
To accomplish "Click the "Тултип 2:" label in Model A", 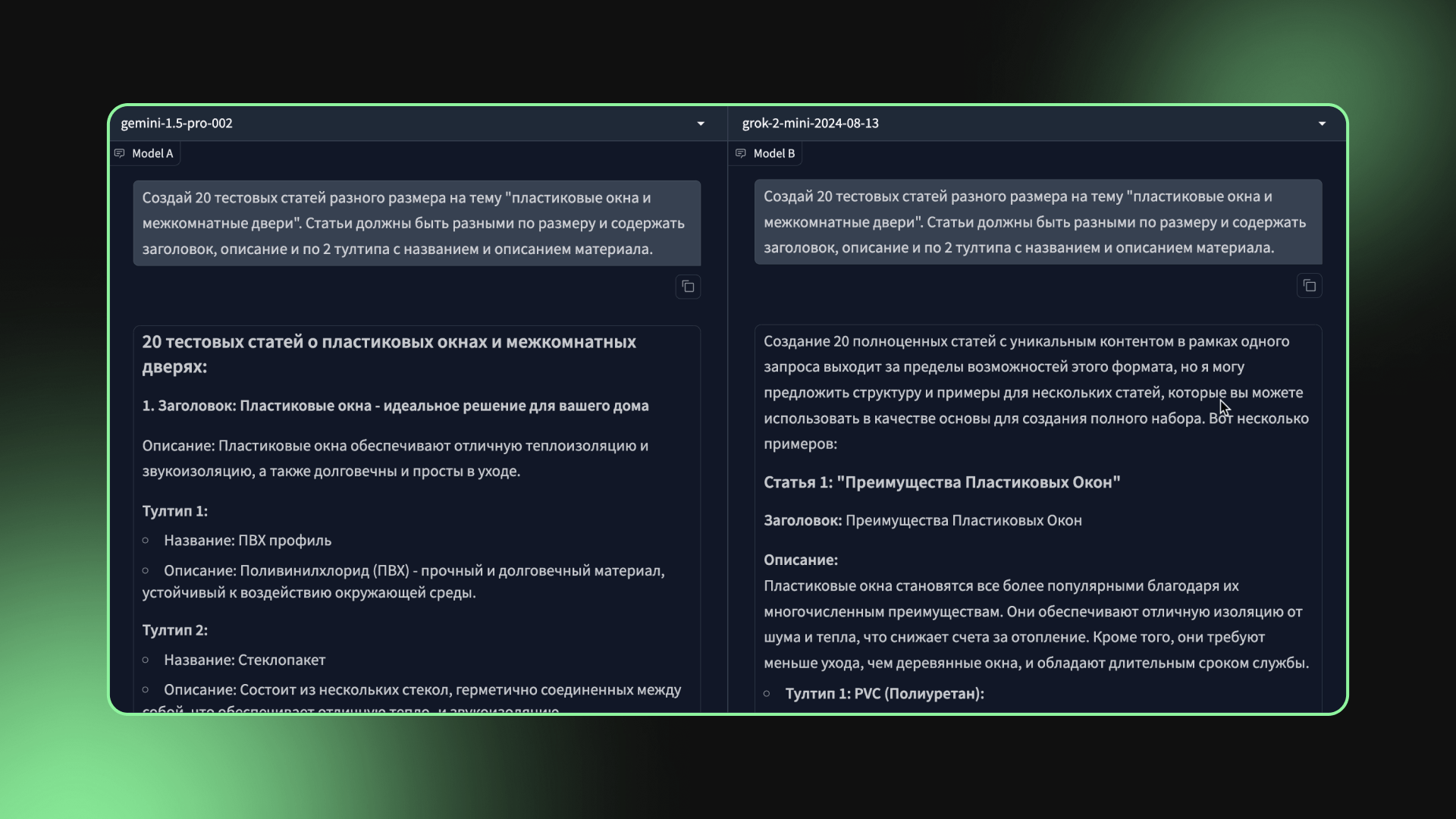I will [175, 630].
